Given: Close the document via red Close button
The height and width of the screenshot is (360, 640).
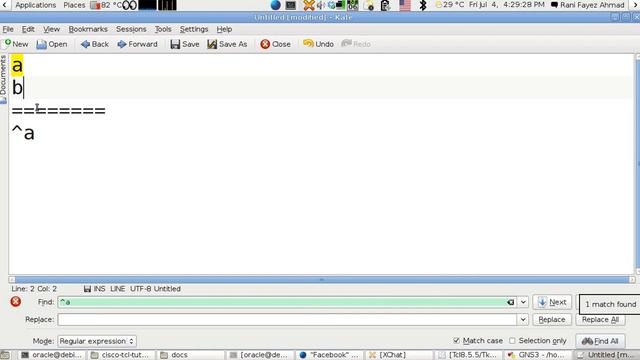Looking at the screenshot, I should click(x=276, y=44).
